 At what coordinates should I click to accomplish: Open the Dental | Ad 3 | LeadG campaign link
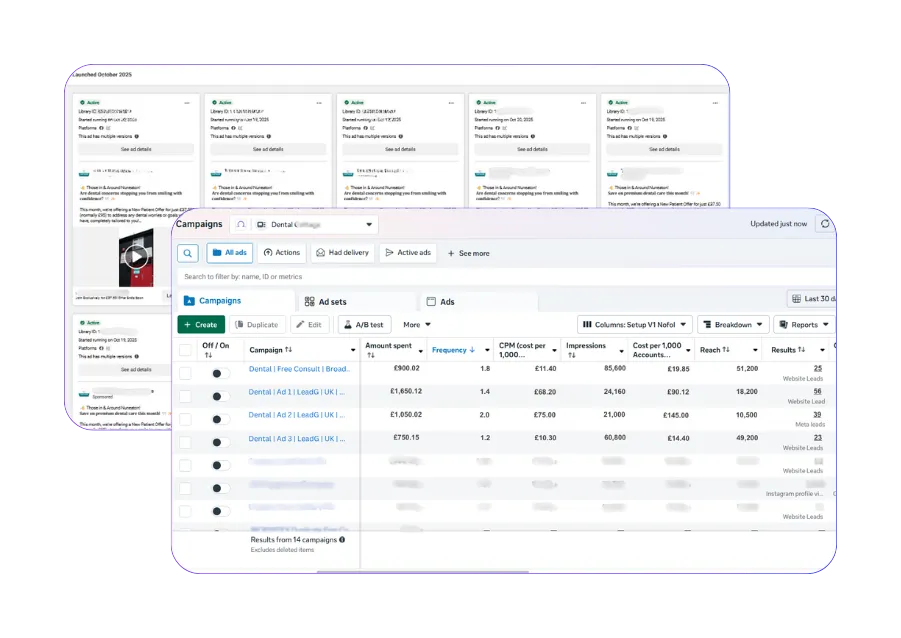[x=297, y=439]
